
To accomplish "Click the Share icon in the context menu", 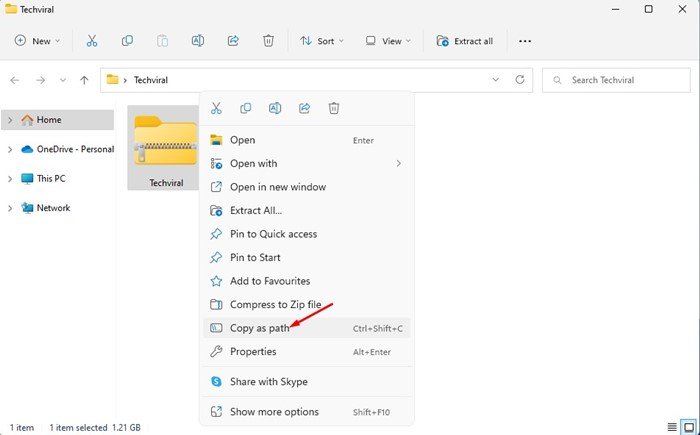I will (x=304, y=108).
